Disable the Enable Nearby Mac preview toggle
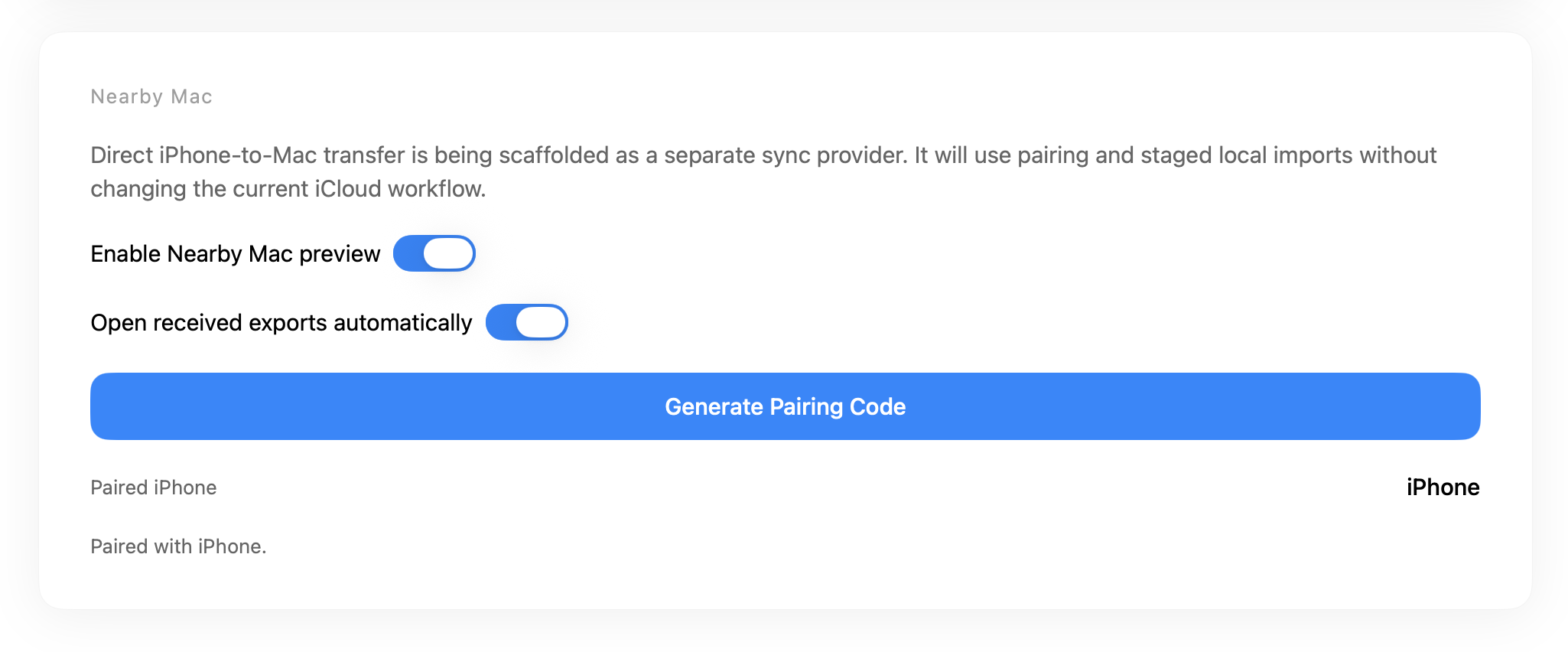The image size is (1568, 652). (x=434, y=253)
